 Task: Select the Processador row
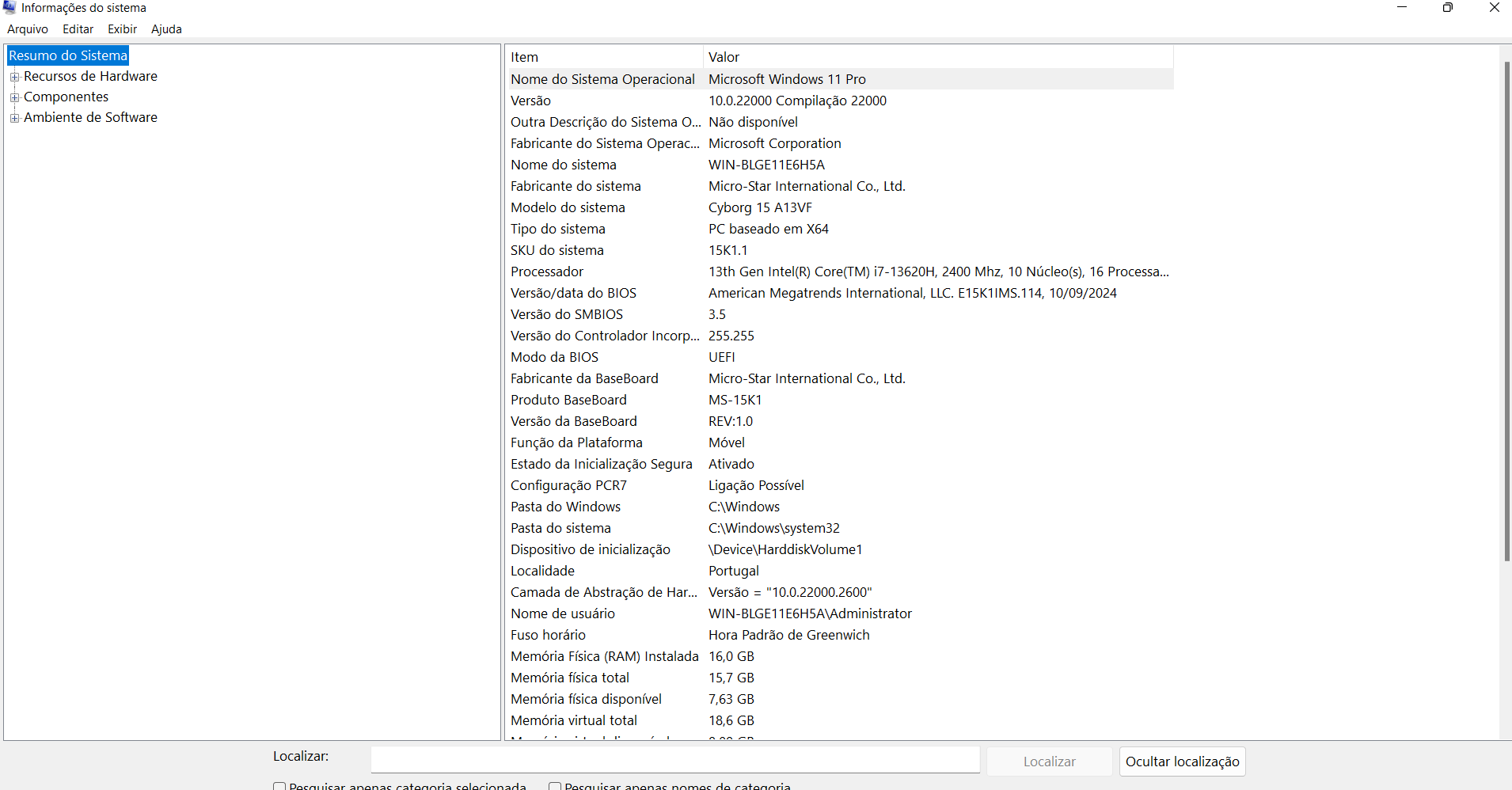(839, 272)
